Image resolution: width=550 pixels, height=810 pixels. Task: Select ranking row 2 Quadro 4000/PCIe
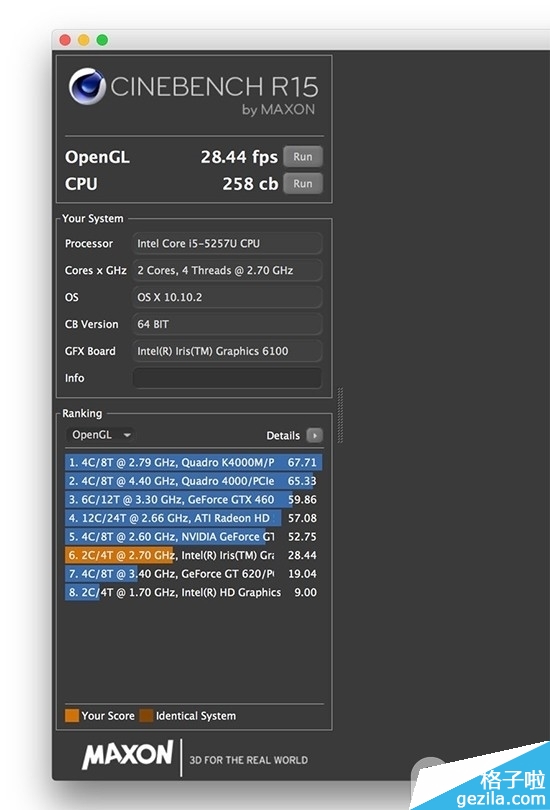coord(194,481)
